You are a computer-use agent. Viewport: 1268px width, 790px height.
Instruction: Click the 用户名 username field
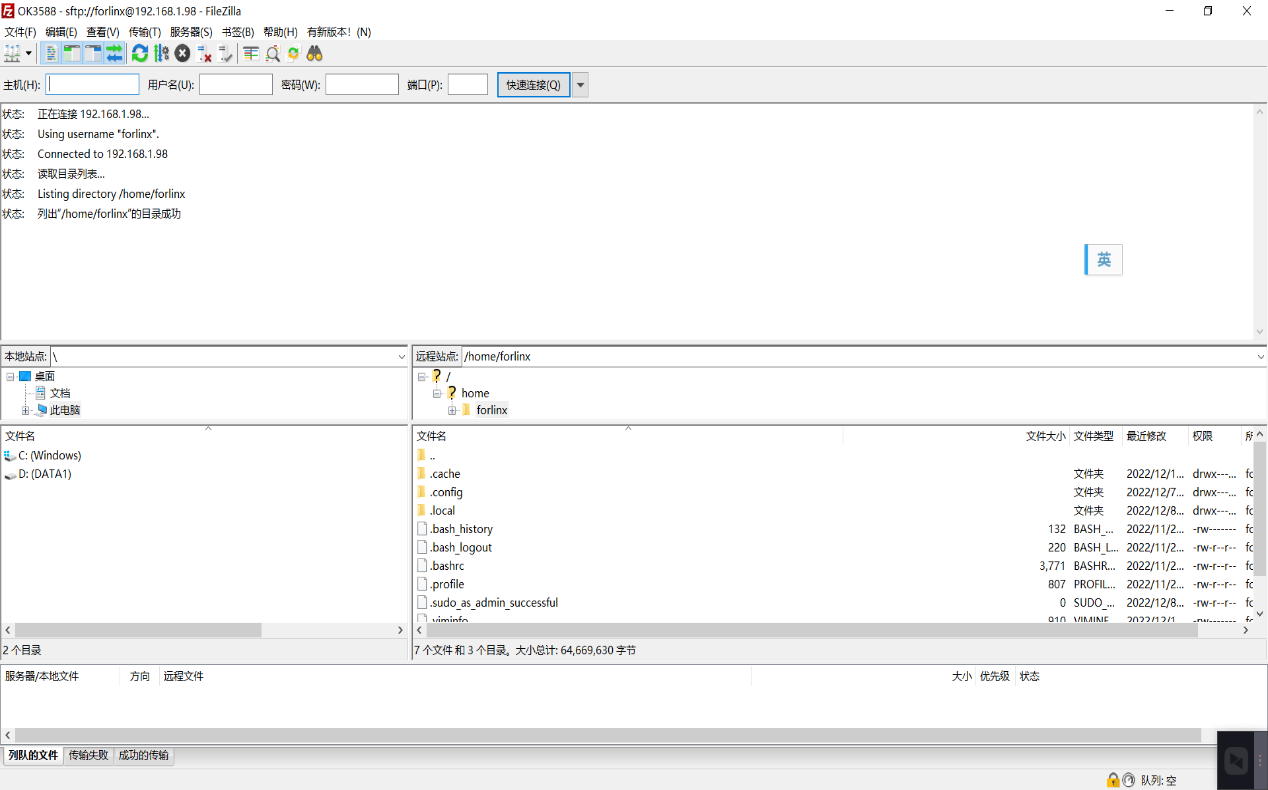tap(236, 85)
